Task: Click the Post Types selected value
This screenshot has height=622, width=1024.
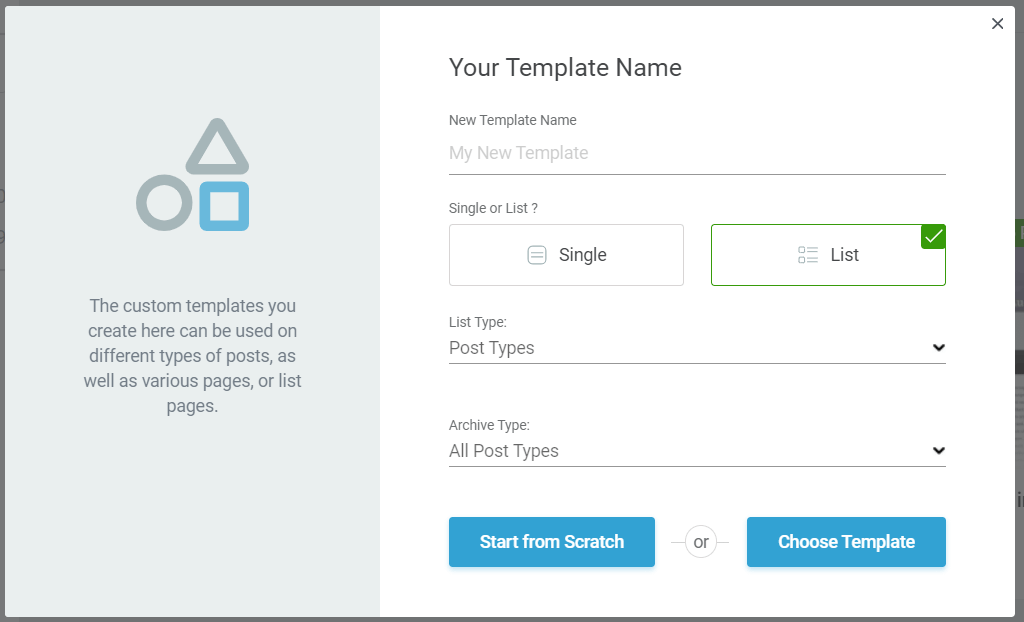Action: click(492, 348)
